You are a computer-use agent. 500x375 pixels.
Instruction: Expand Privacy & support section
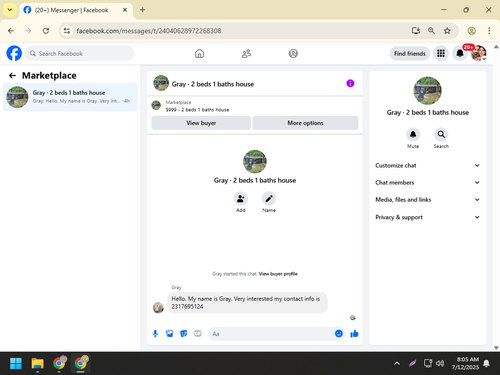pyautogui.click(x=428, y=217)
